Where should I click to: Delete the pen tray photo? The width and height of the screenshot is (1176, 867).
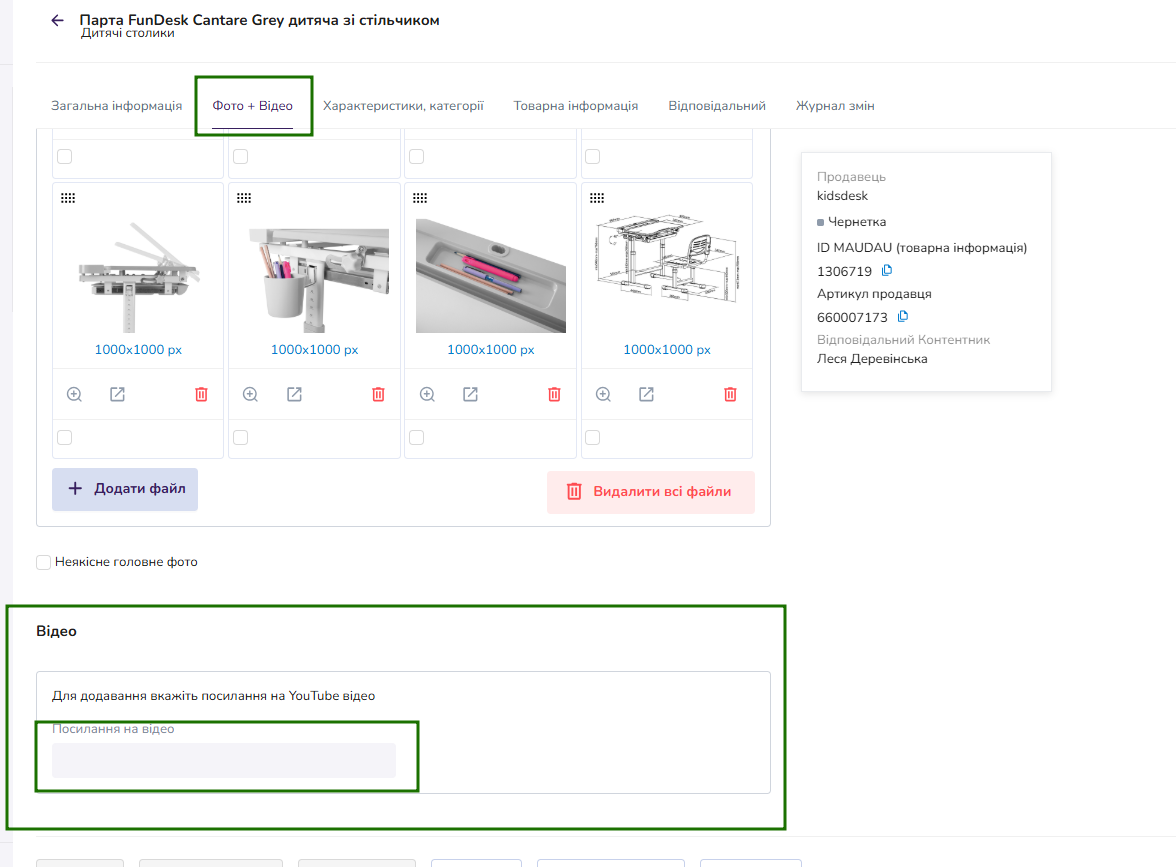pyautogui.click(x=554, y=394)
